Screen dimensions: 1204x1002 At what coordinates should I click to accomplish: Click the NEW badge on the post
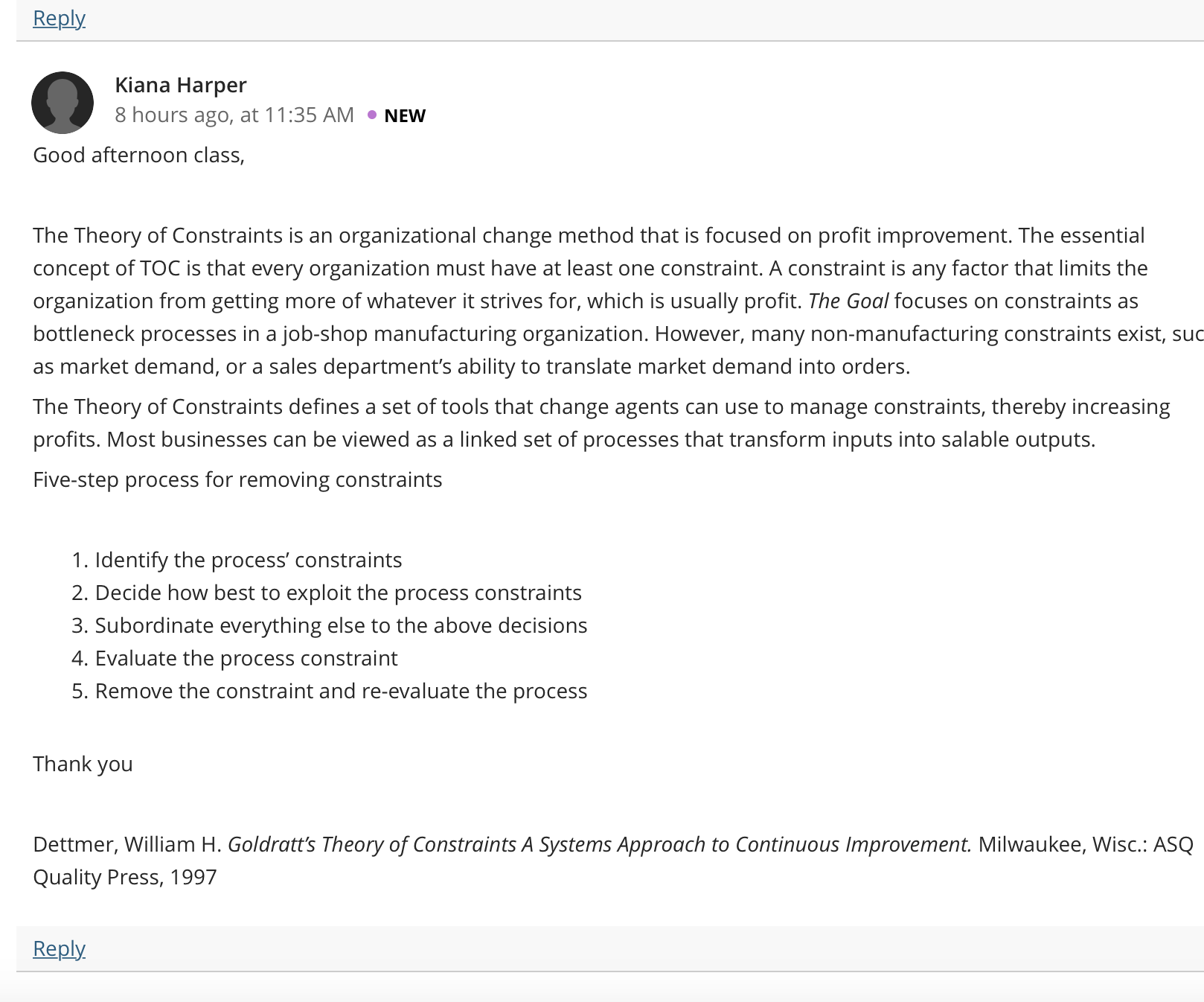[x=405, y=115]
